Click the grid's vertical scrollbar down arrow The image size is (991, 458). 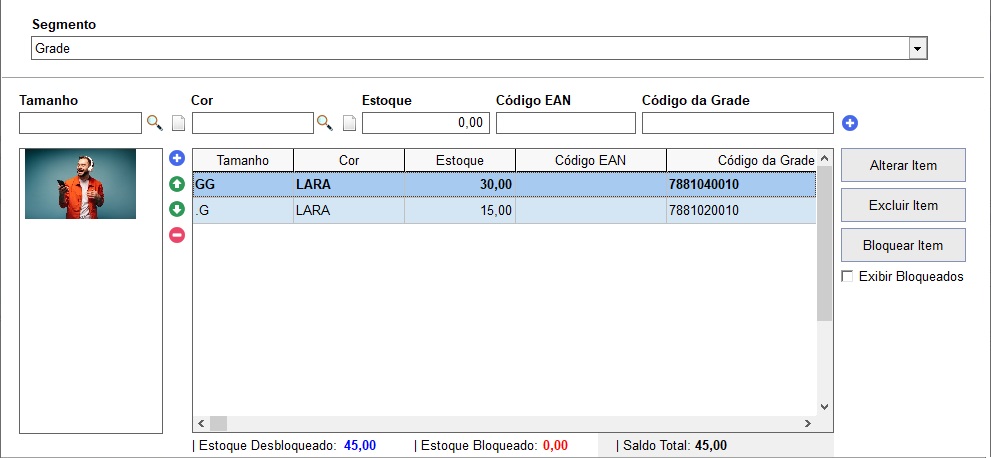pos(824,407)
